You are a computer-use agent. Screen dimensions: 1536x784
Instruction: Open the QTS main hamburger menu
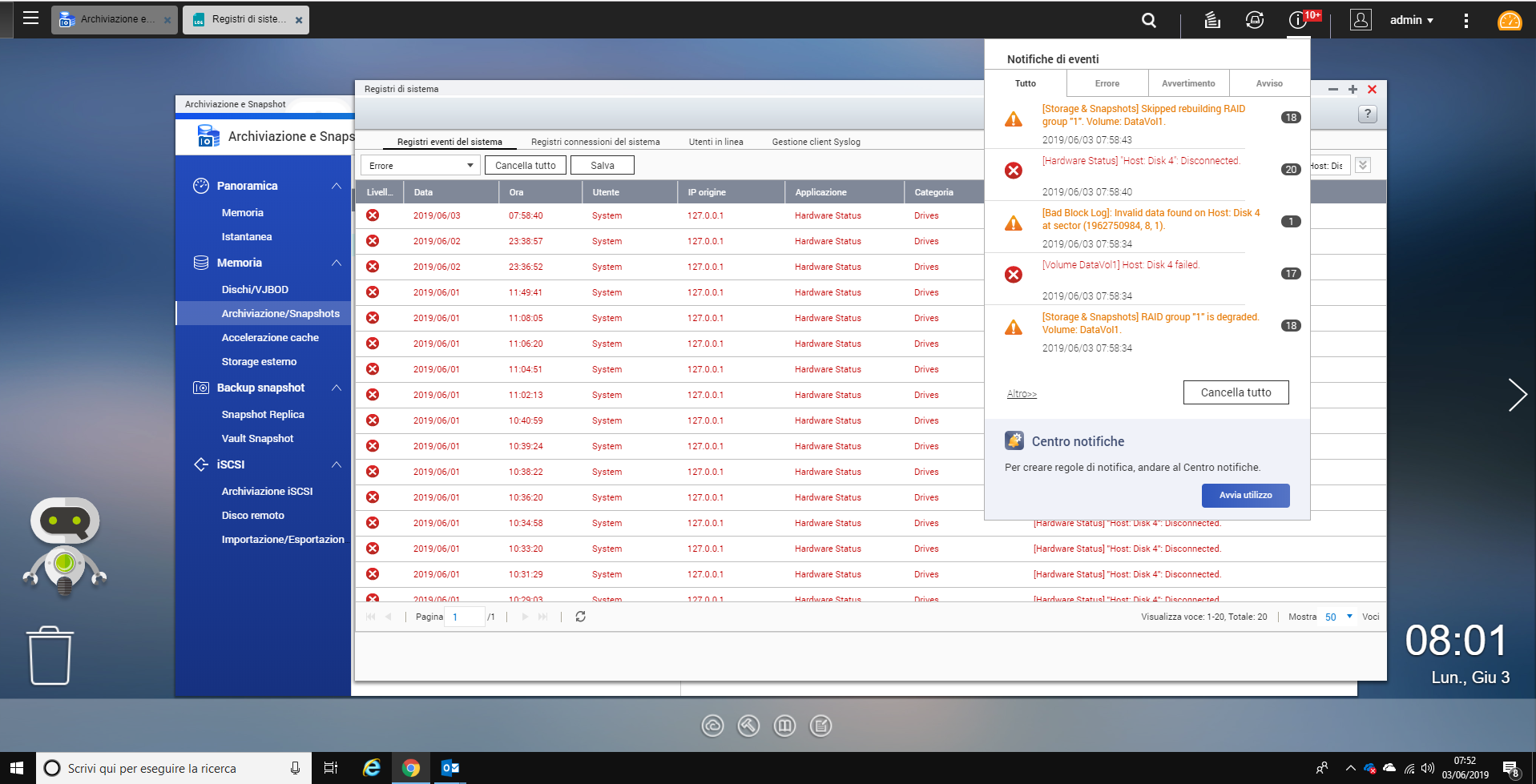(30, 18)
